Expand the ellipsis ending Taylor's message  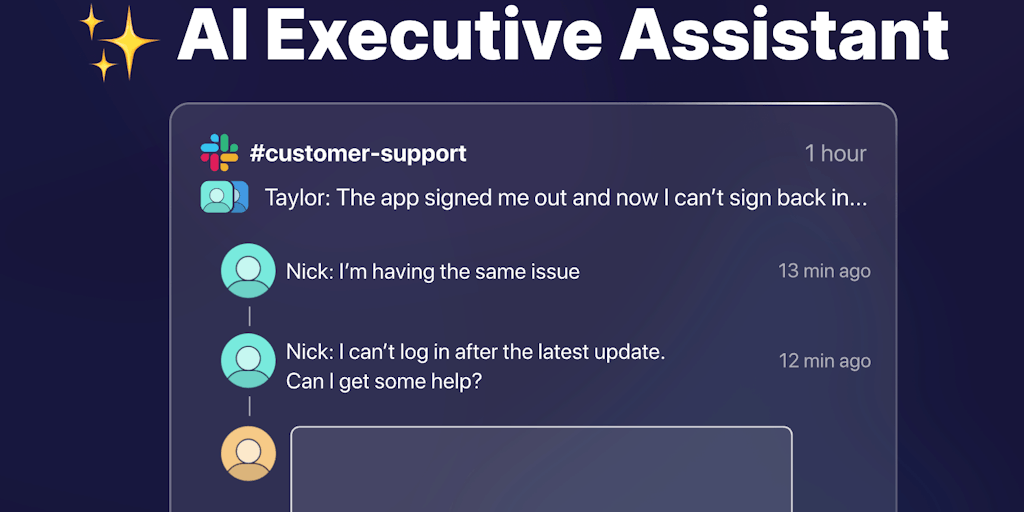[x=856, y=198]
